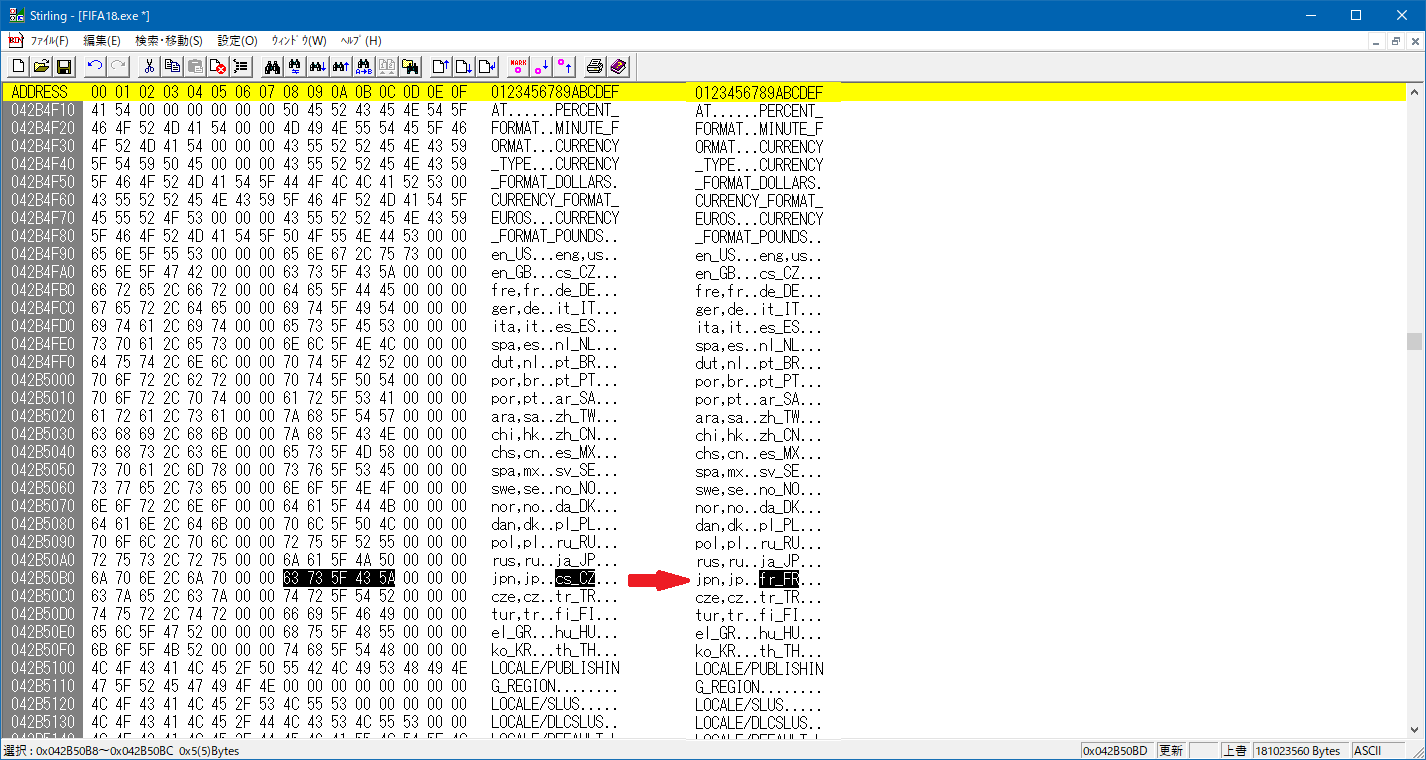Copy the selected bytes
The image size is (1426, 760).
172,67
